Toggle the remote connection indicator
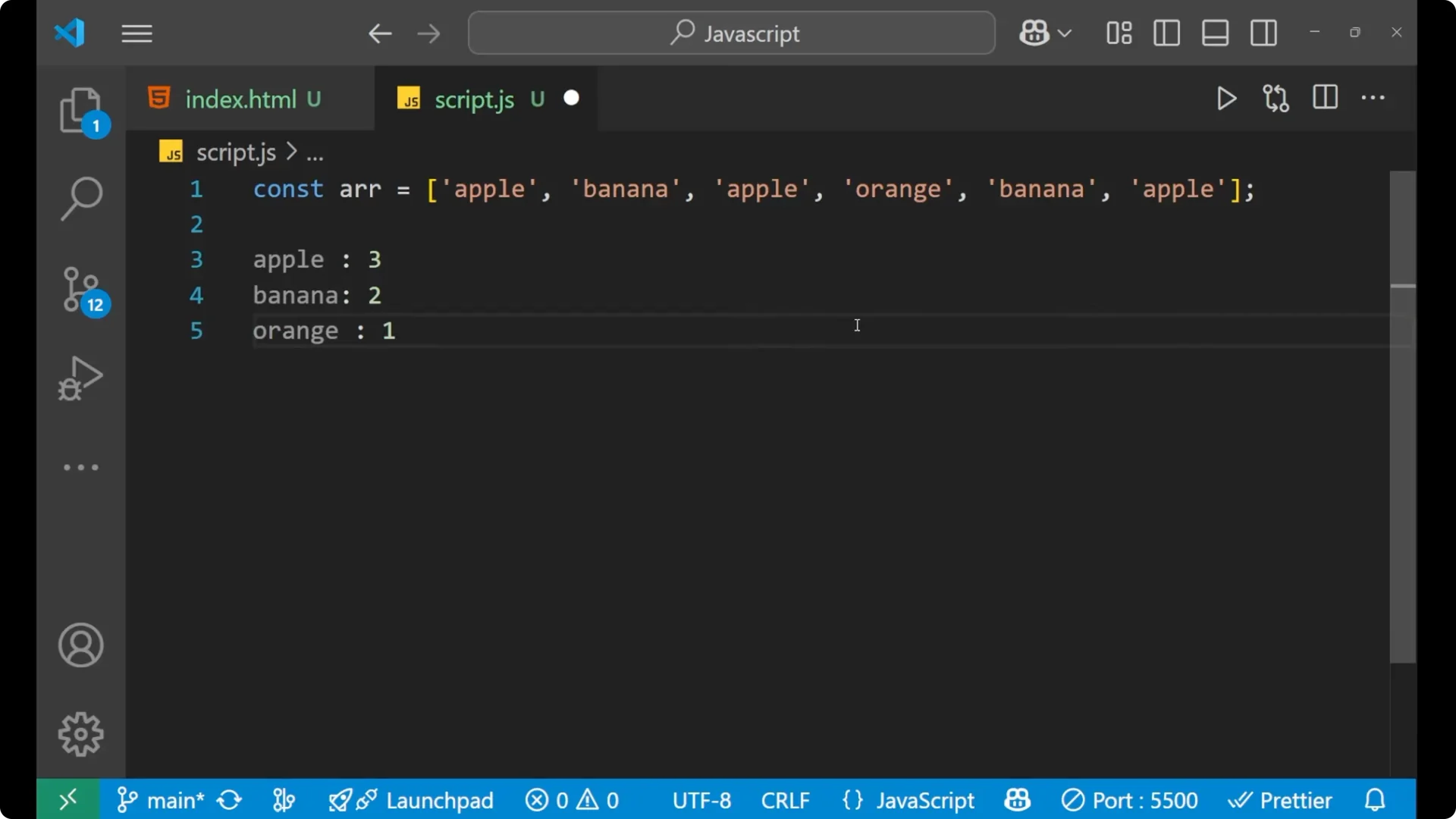This screenshot has width=1456, height=819. pos(67,799)
